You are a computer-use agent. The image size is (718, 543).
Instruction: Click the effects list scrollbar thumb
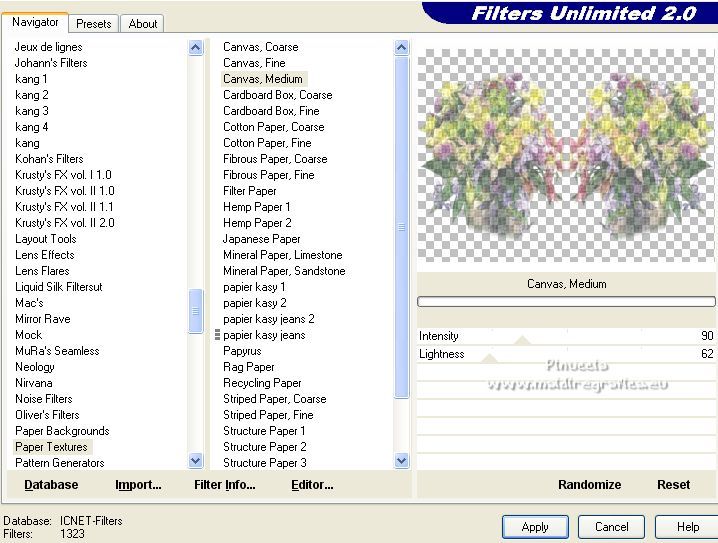[402, 227]
